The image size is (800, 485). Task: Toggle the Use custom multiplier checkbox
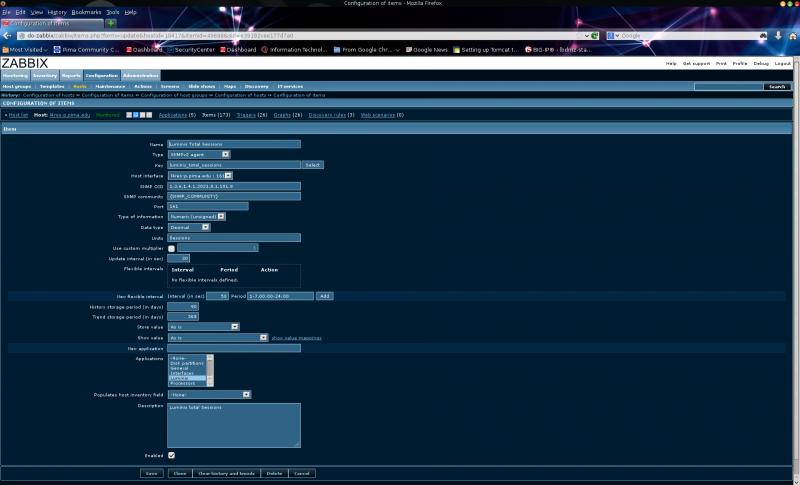coord(171,248)
